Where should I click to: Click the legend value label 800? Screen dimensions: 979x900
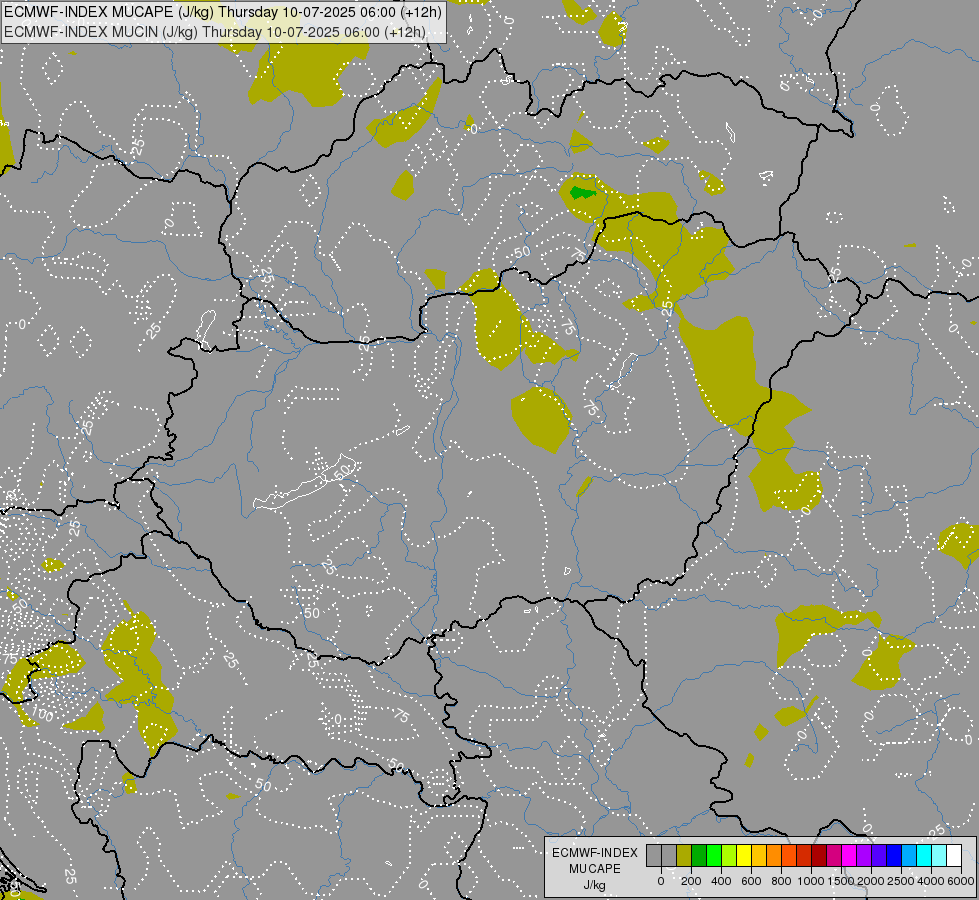pyautogui.click(x=781, y=881)
